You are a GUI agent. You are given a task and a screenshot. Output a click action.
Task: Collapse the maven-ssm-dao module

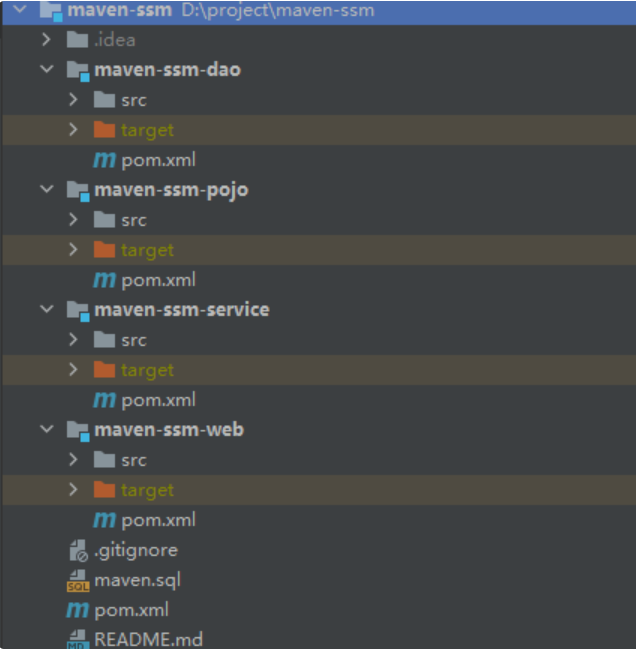[46, 70]
